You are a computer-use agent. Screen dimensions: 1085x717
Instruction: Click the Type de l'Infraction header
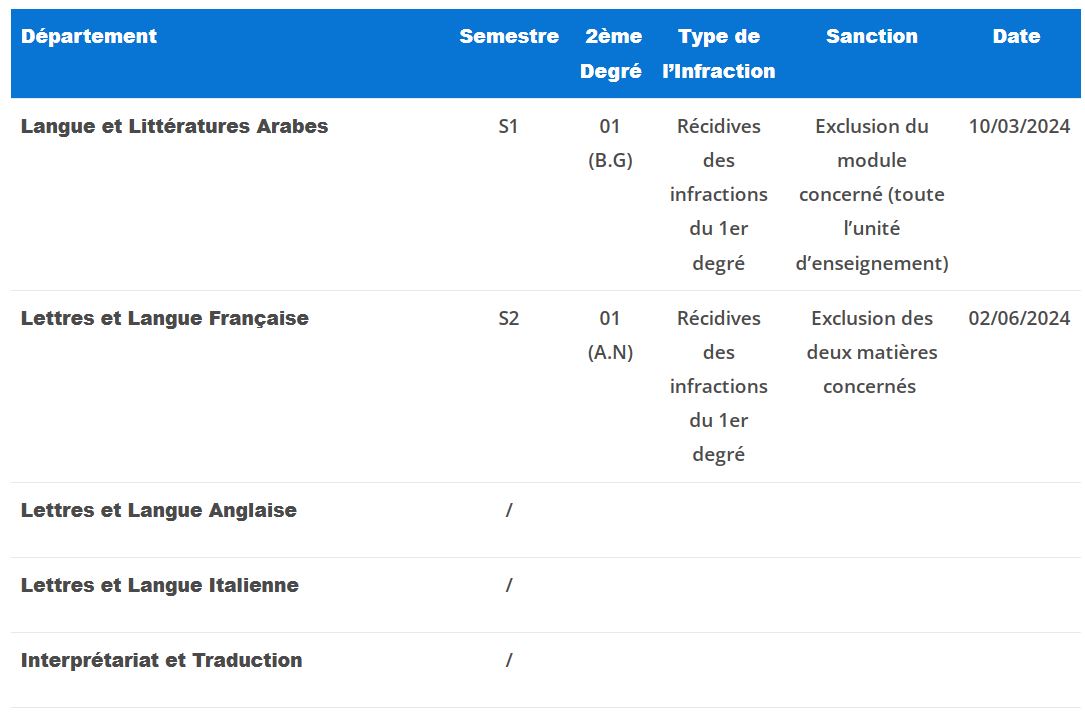(x=718, y=53)
